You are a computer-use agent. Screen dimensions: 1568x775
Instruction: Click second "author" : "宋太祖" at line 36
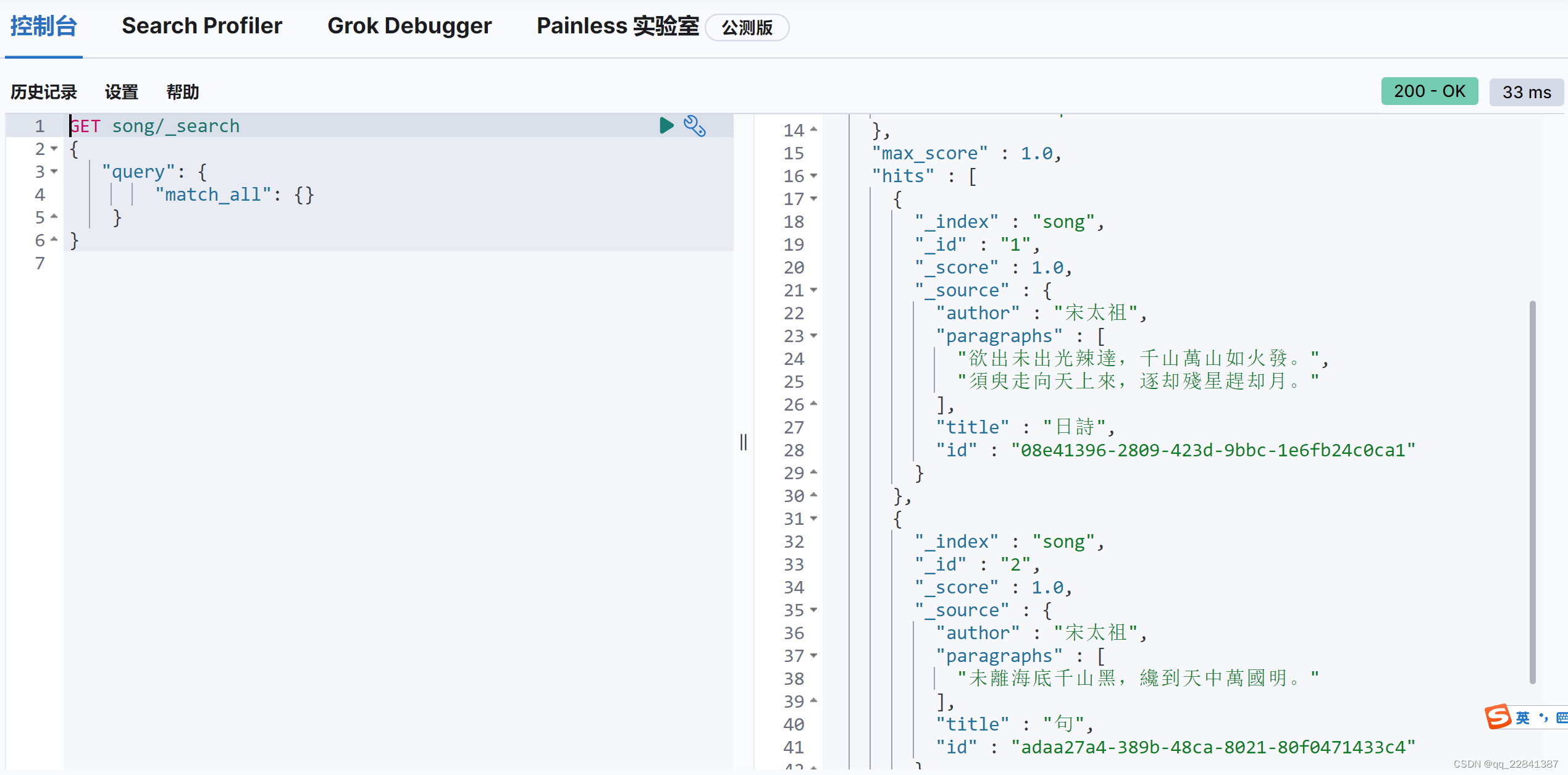click(x=1041, y=633)
